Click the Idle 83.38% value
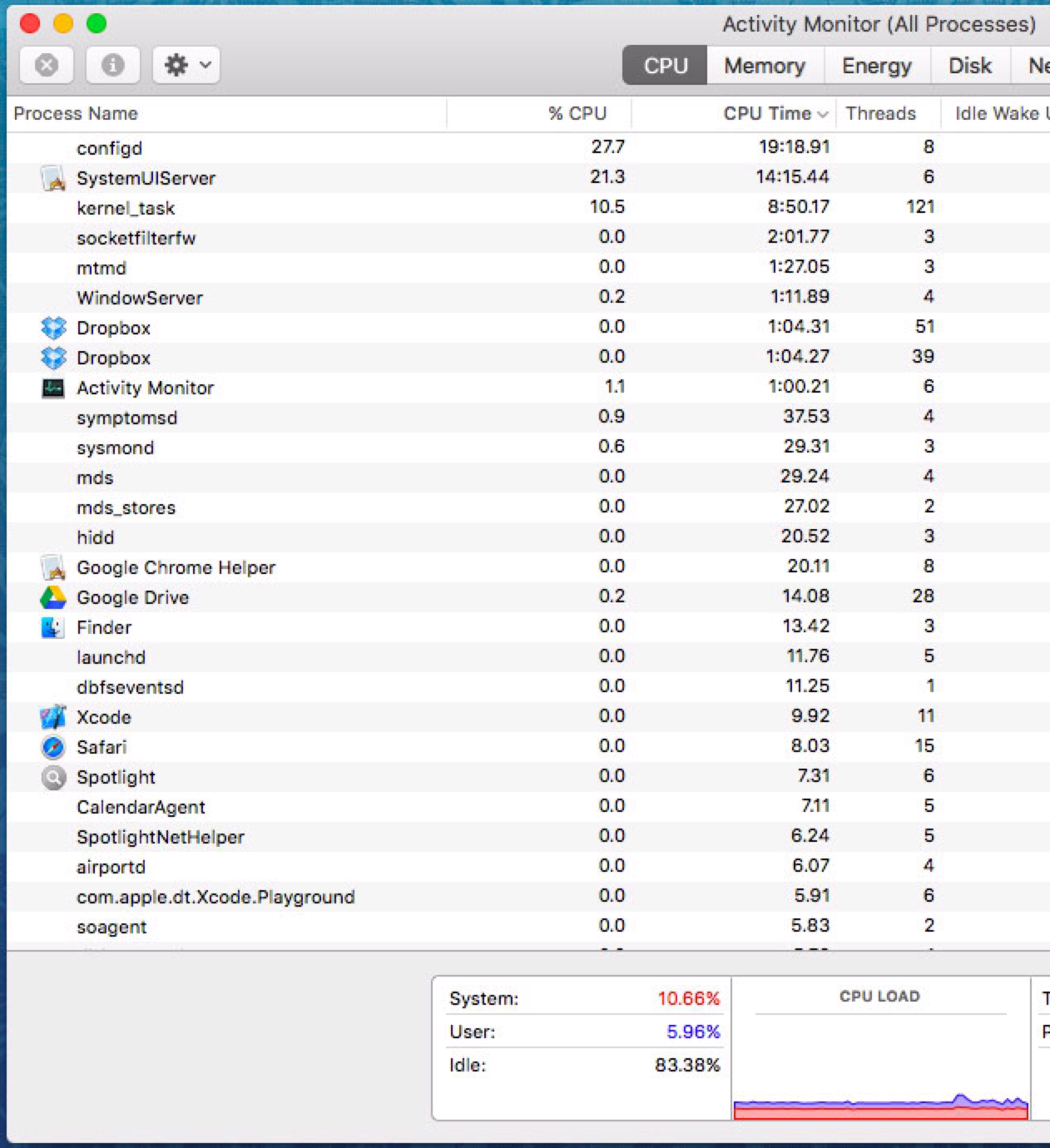Screen dimensions: 1050x1148 (x=687, y=1065)
